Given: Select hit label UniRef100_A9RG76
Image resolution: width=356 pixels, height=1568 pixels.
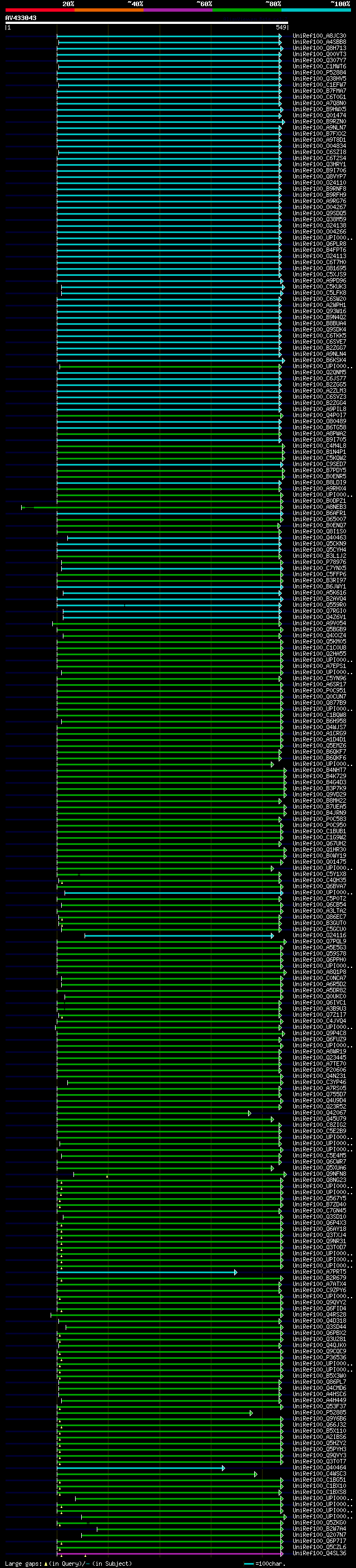Looking at the screenshot, I should 319,201.
